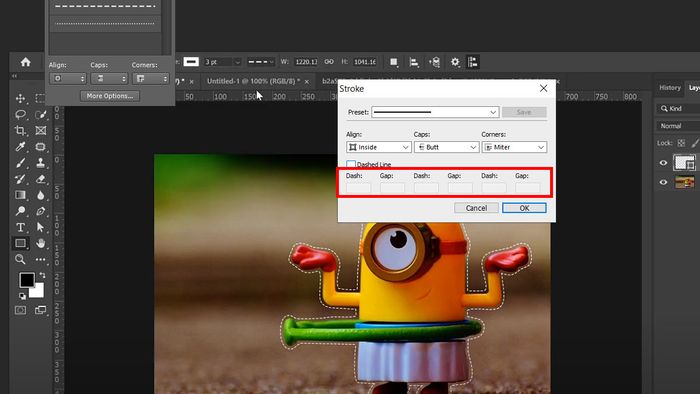
Task: Select the Type tool
Action: pyautogui.click(x=21, y=227)
